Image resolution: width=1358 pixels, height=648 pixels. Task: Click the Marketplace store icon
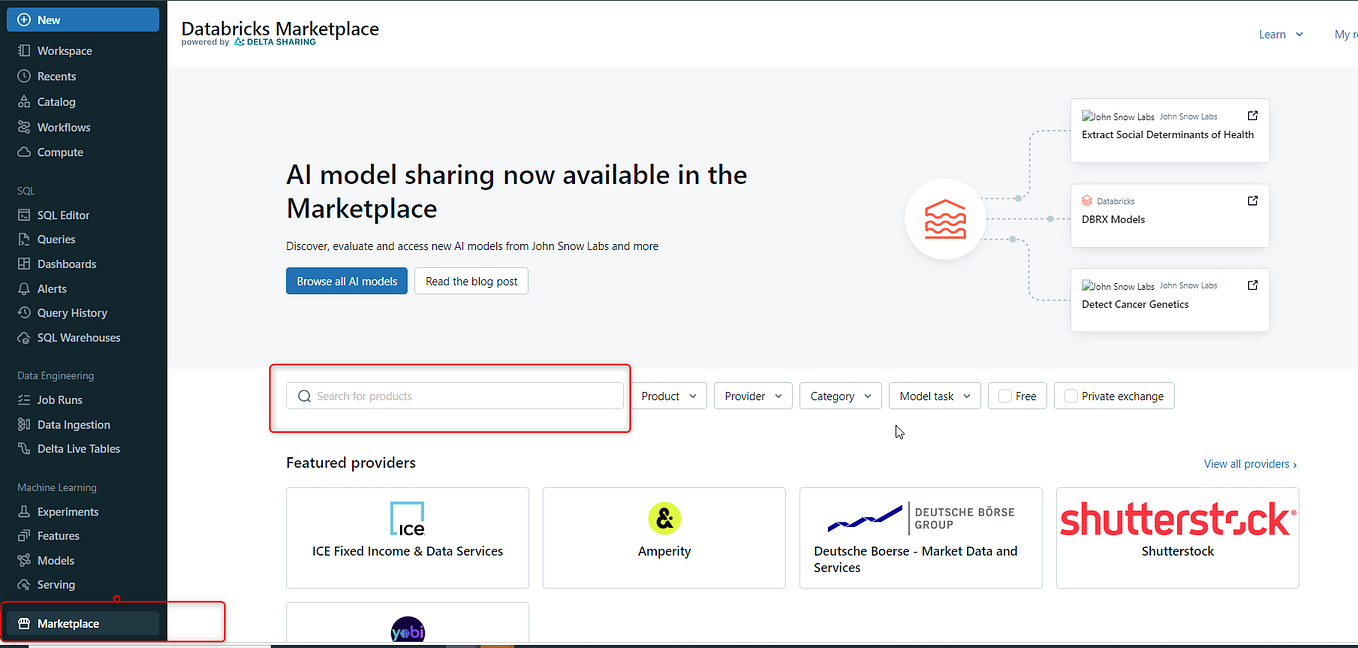tap(24, 624)
